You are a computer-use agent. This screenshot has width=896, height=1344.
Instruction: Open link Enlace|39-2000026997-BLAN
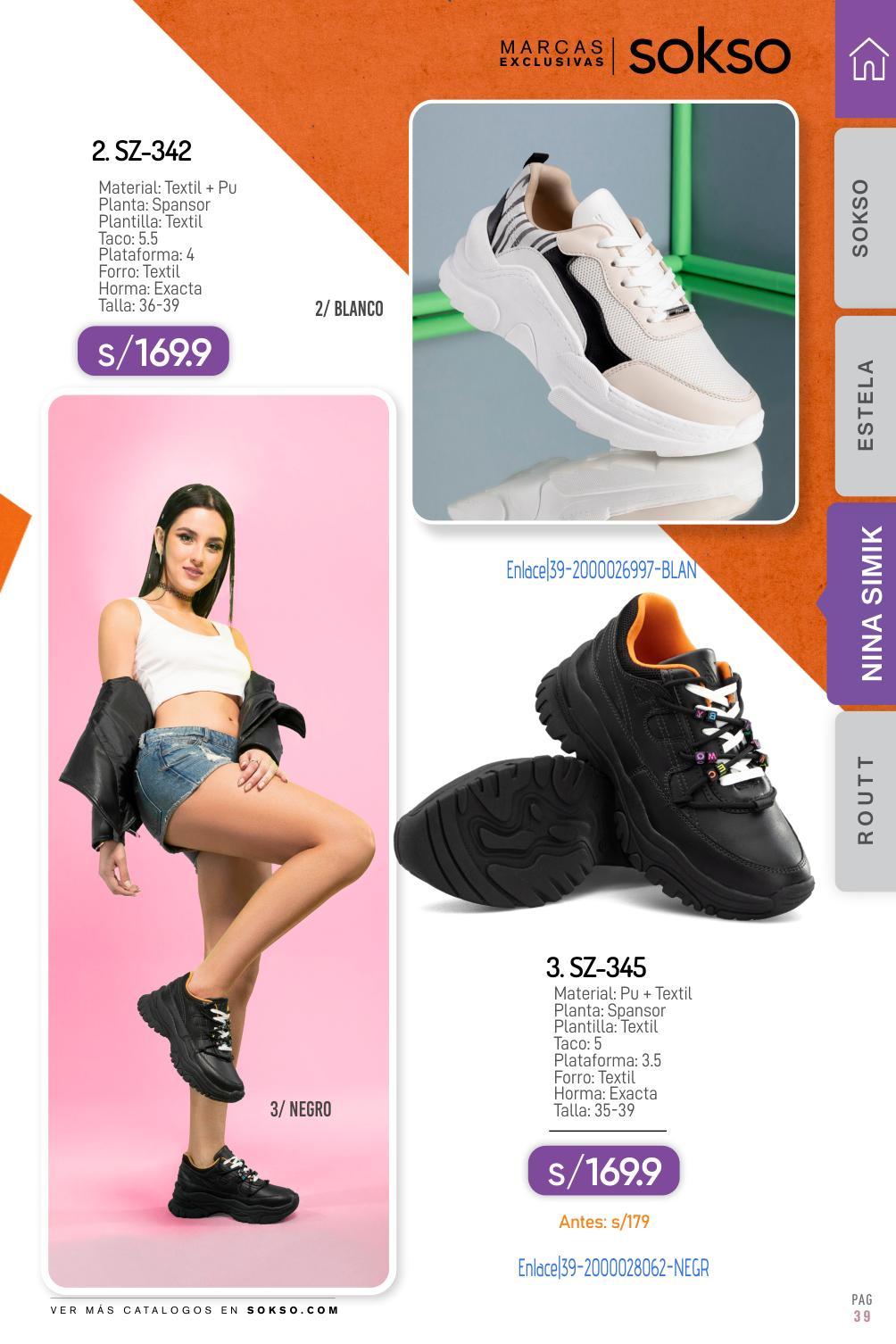(601, 570)
